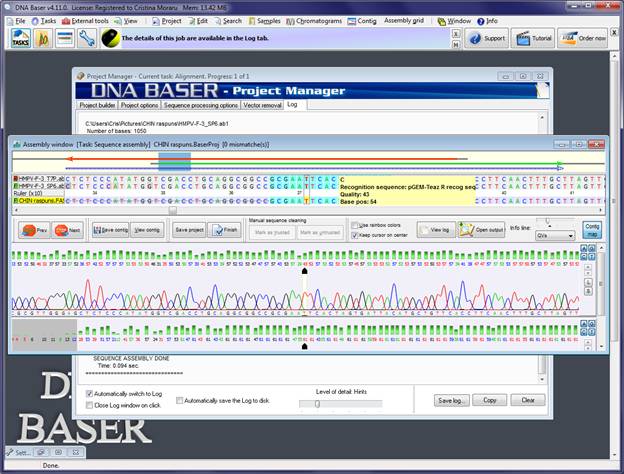624x474 pixels.
Task: Click the Save log button
Action: click(451, 400)
